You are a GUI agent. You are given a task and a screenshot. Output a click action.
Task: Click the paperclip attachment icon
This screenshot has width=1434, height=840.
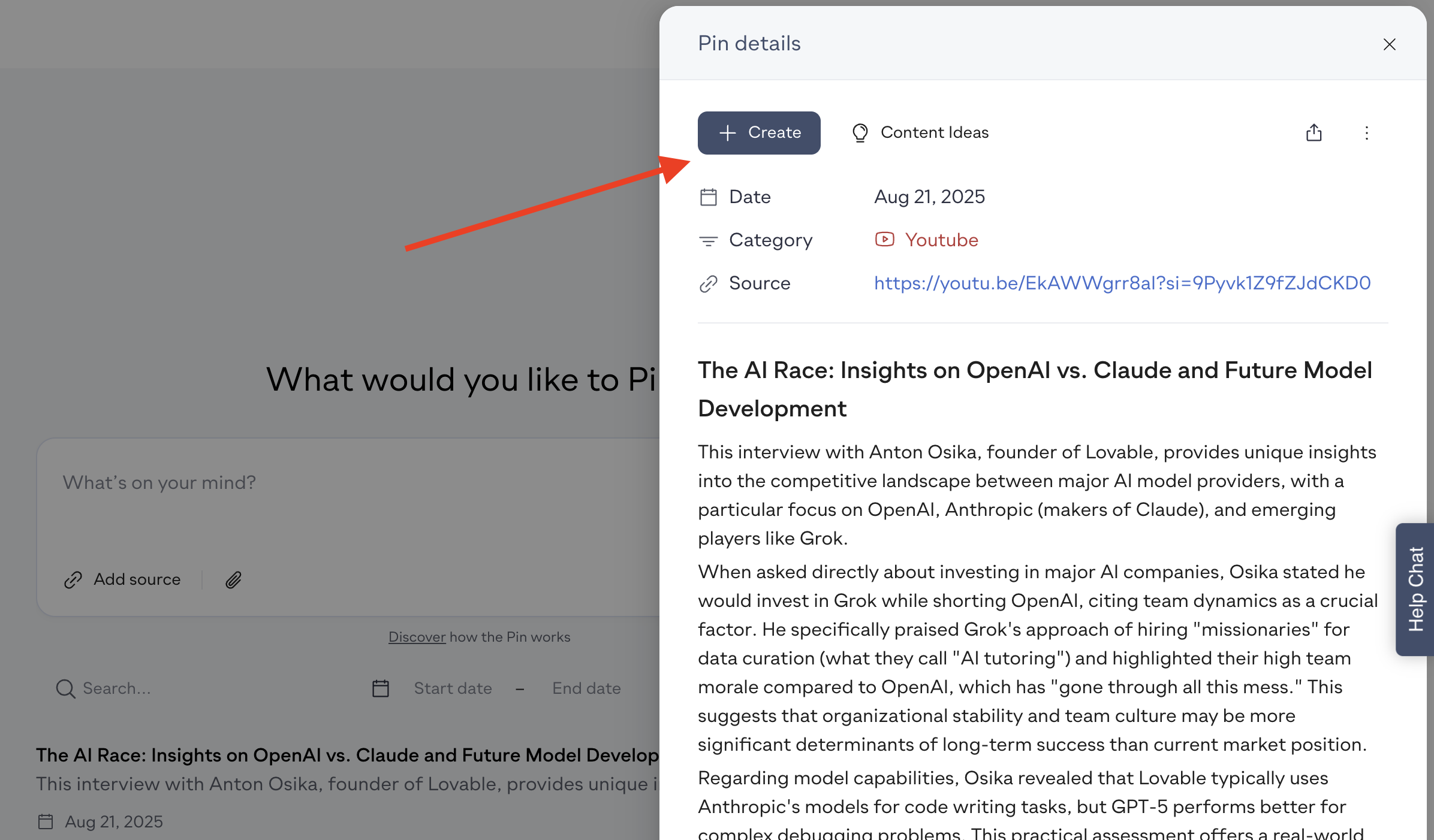[x=233, y=579]
